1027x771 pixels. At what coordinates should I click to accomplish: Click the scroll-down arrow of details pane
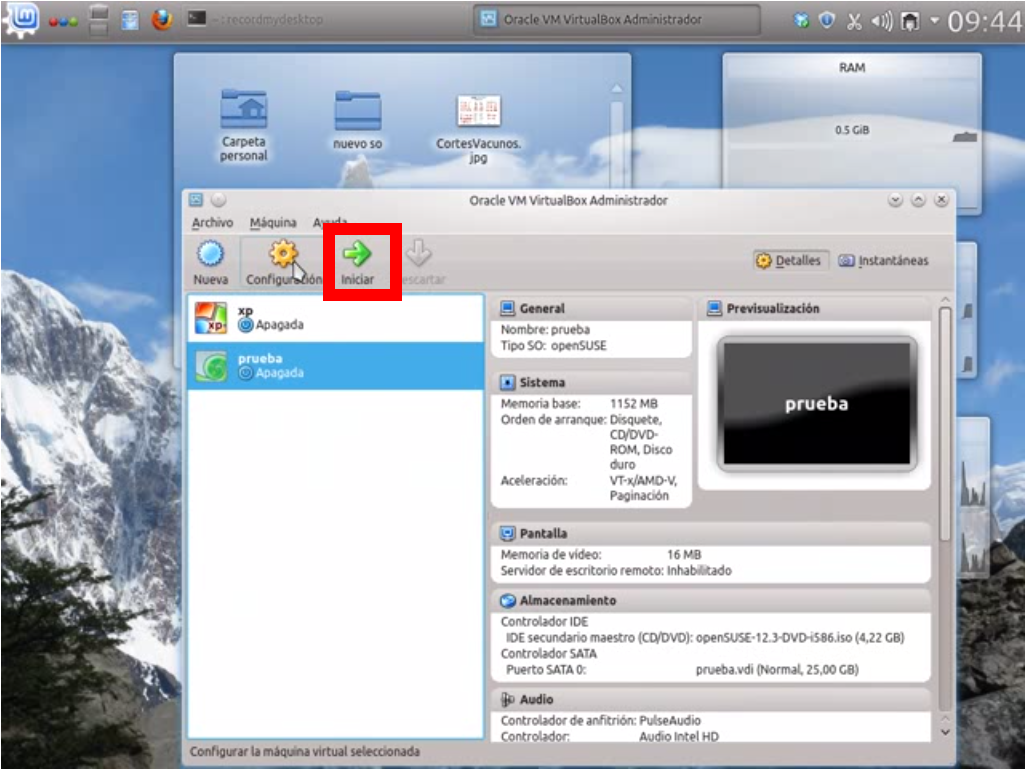point(944,732)
